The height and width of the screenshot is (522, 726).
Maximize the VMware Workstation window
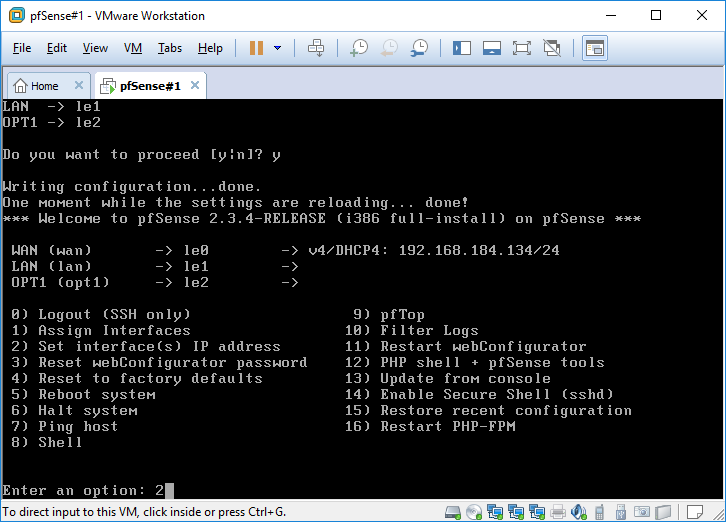pos(656,15)
